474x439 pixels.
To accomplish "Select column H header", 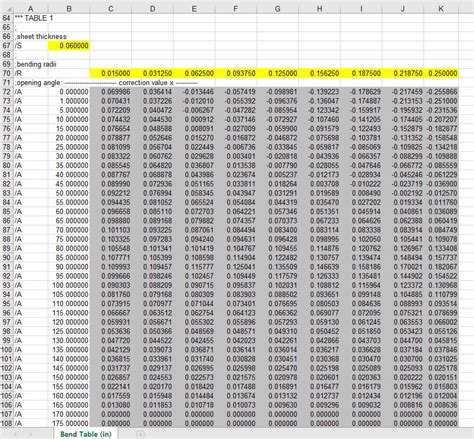I will [319, 9].
